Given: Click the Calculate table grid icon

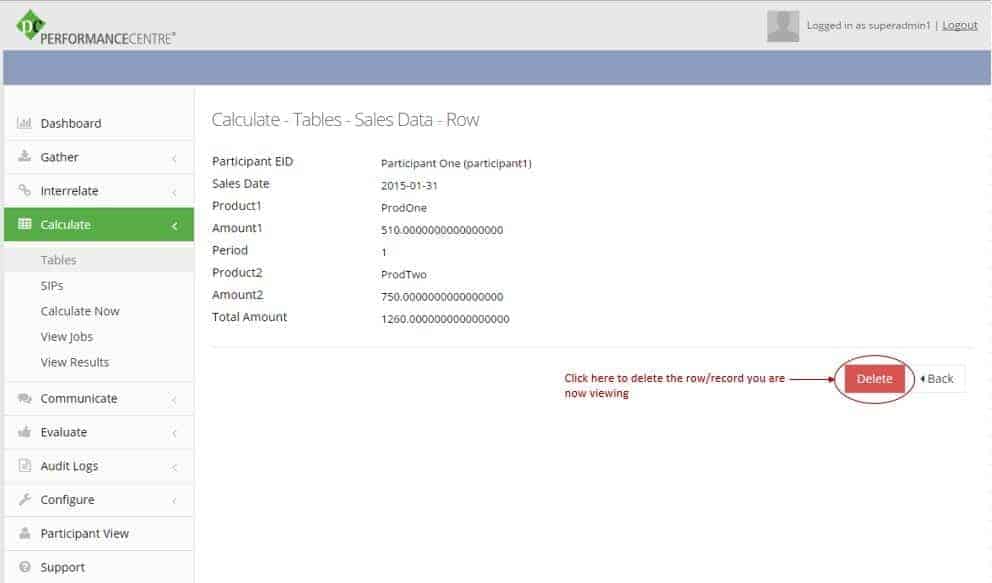Looking at the screenshot, I should (24, 224).
